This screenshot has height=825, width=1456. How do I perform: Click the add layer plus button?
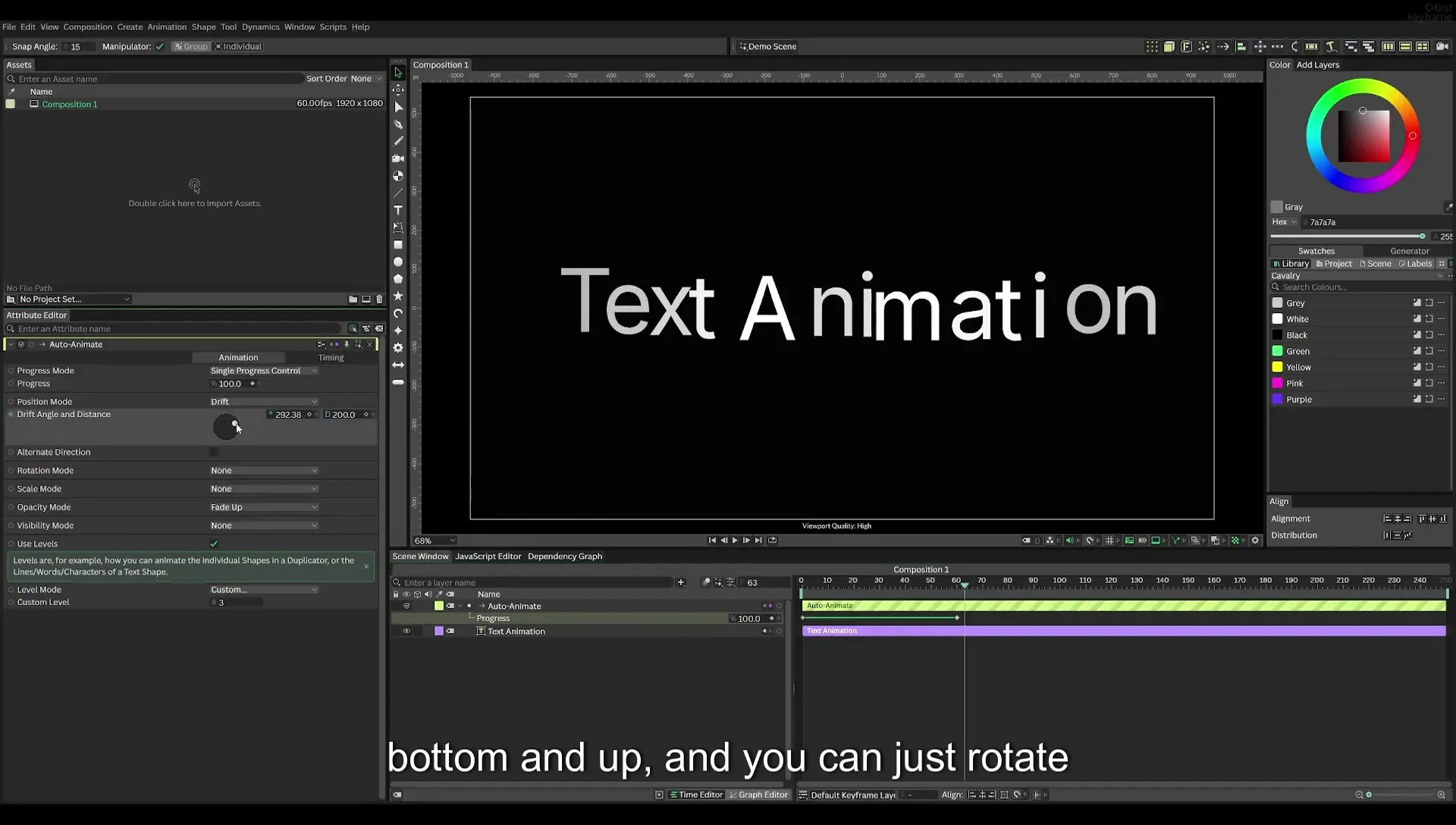(x=681, y=582)
